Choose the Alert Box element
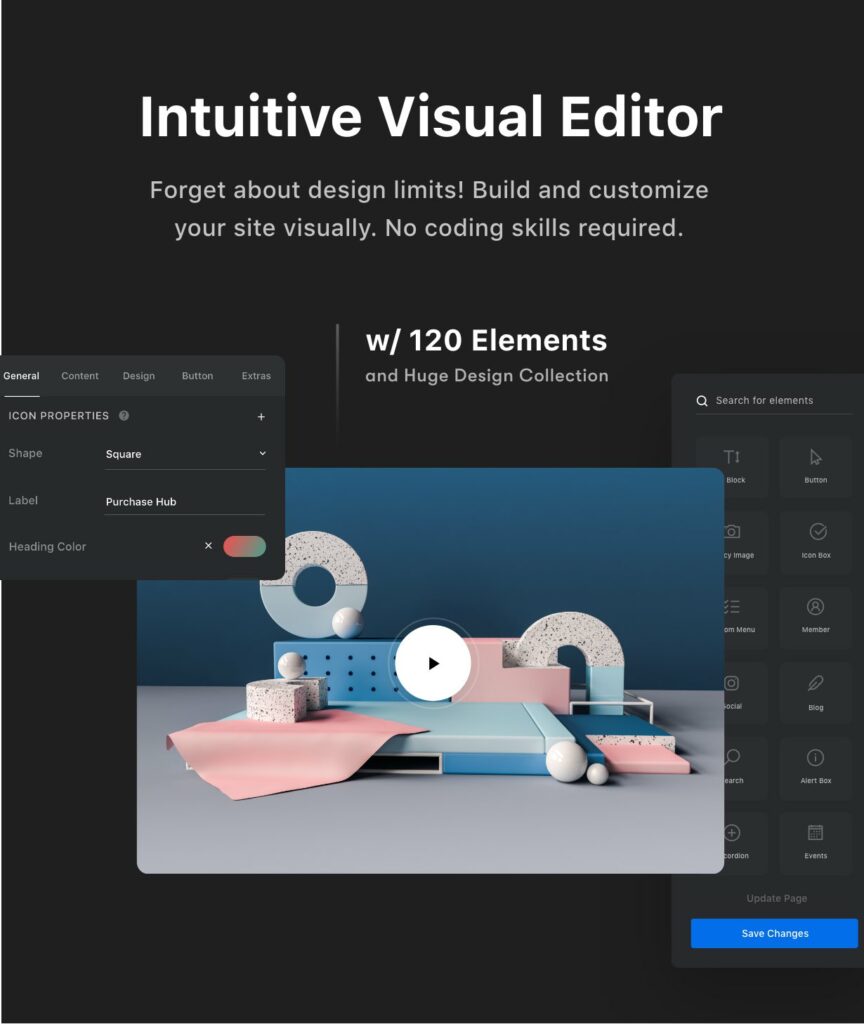The width and height of the screenshot is (864, 1024). coord(815,767)
